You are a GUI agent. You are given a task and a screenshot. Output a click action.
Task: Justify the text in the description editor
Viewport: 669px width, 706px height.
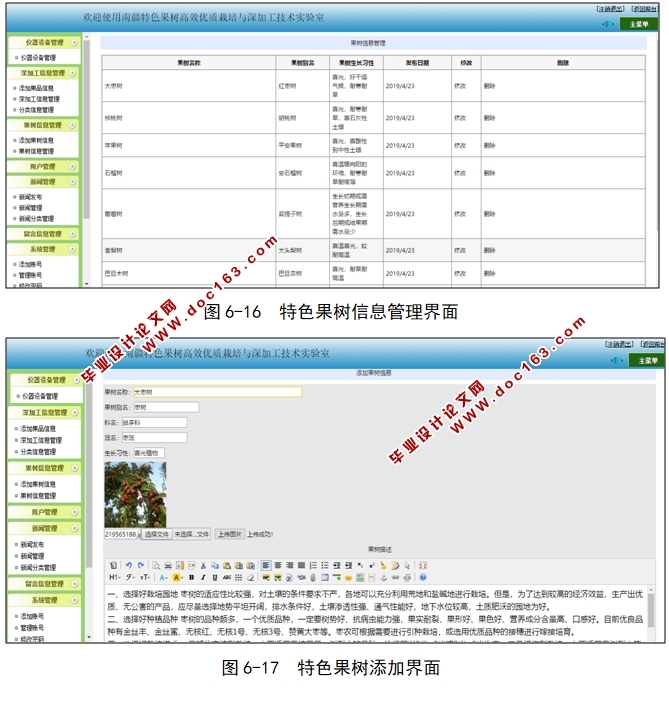tap(301, 566)
